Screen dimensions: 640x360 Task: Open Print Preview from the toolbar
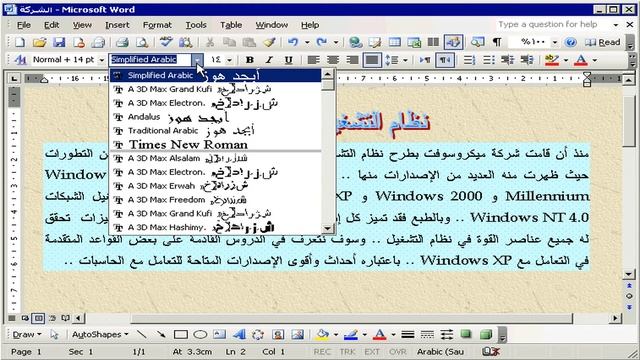pyautogui.click(x=142, y=42)
